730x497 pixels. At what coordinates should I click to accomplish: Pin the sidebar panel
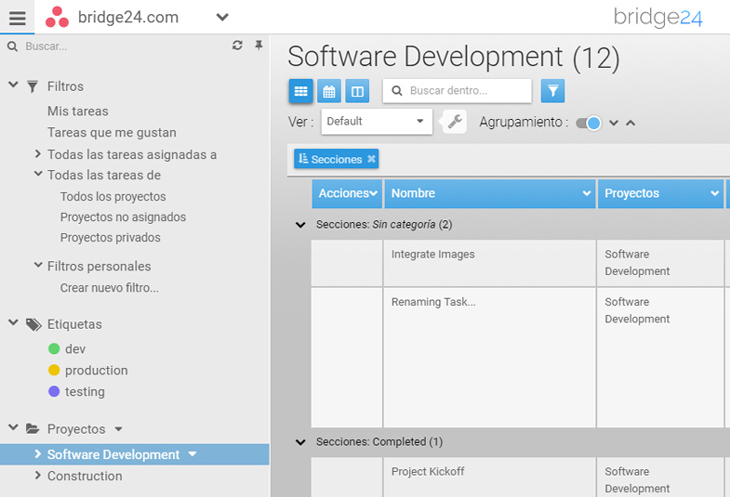coord(259,45)
